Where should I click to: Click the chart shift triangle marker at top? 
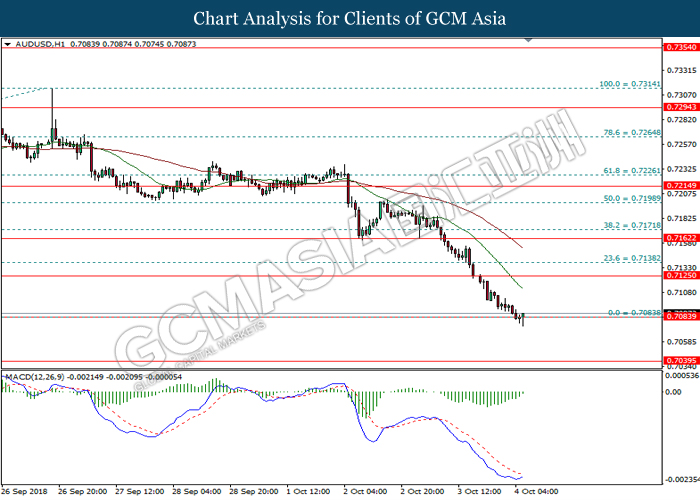(528, 40)
